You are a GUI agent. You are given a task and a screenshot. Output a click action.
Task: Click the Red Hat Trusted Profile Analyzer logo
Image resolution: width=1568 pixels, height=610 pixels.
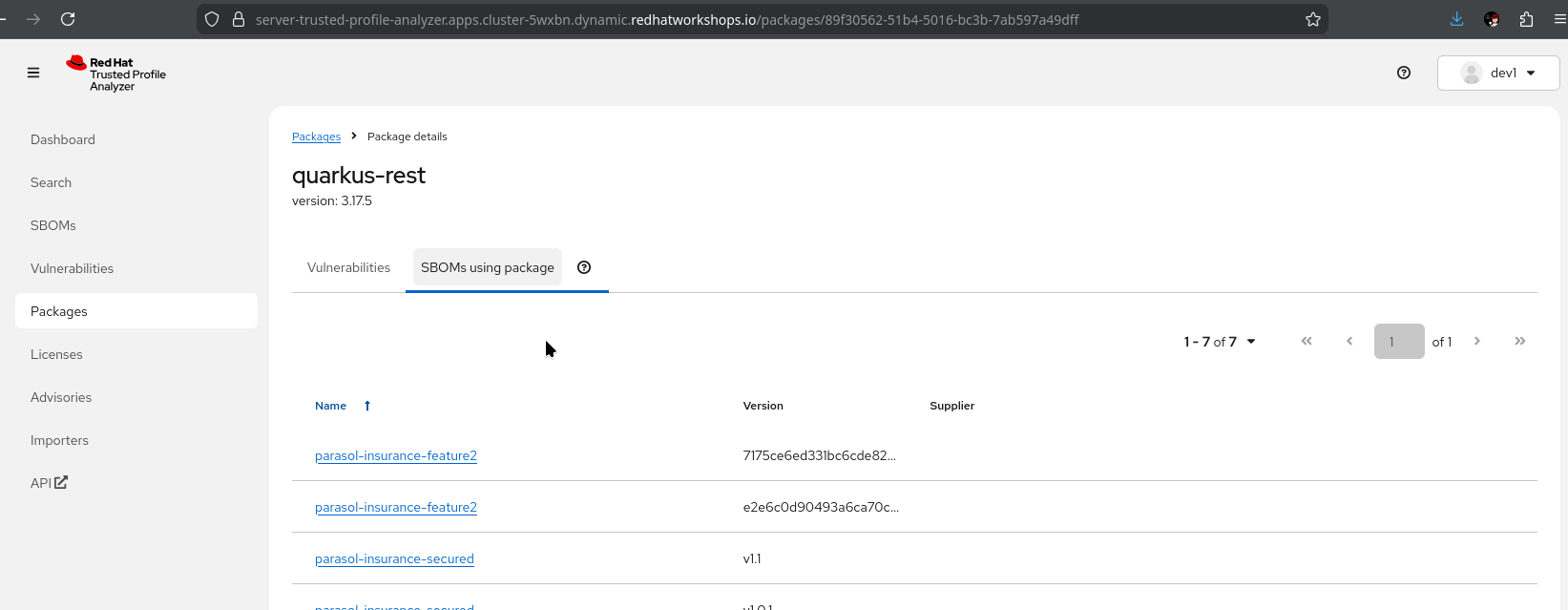[115, 74]
